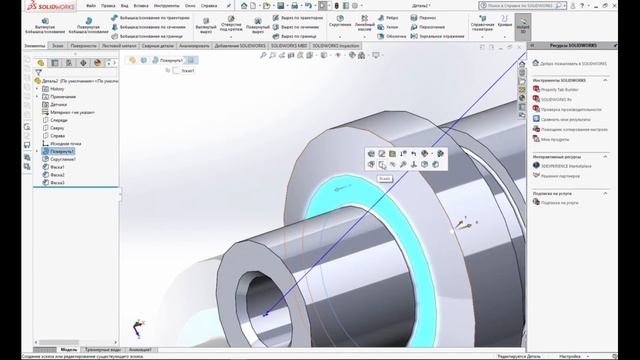
Task: Select the Уклон draft tool
Action: 388,27
